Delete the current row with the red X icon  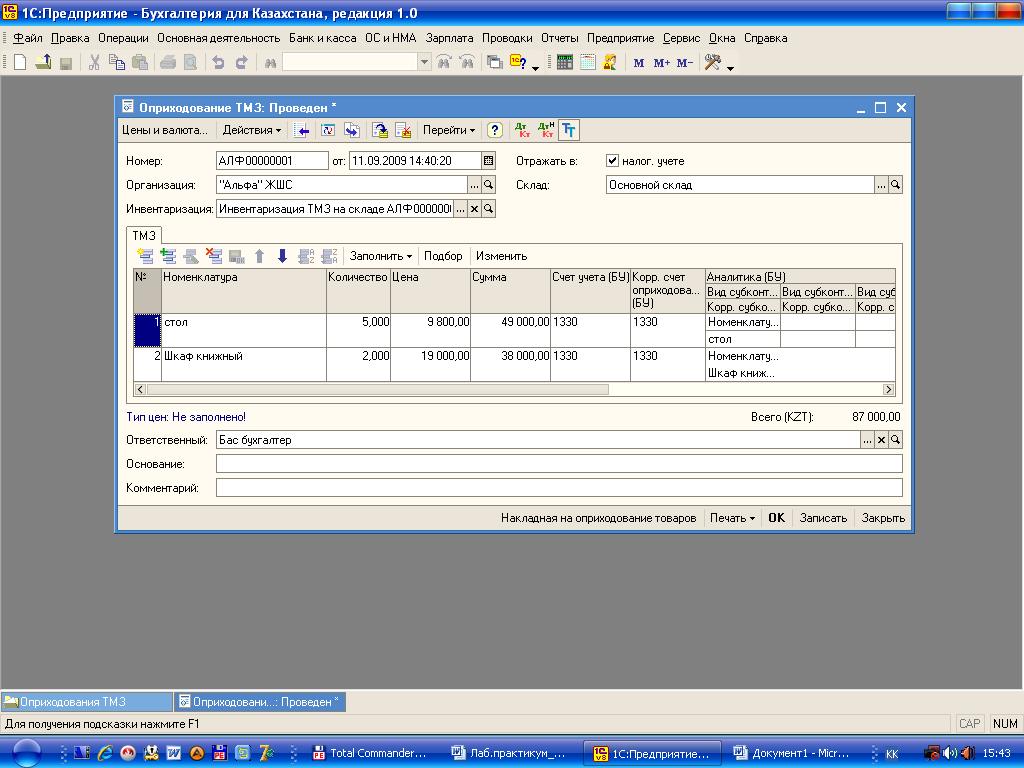pos(214,256)
